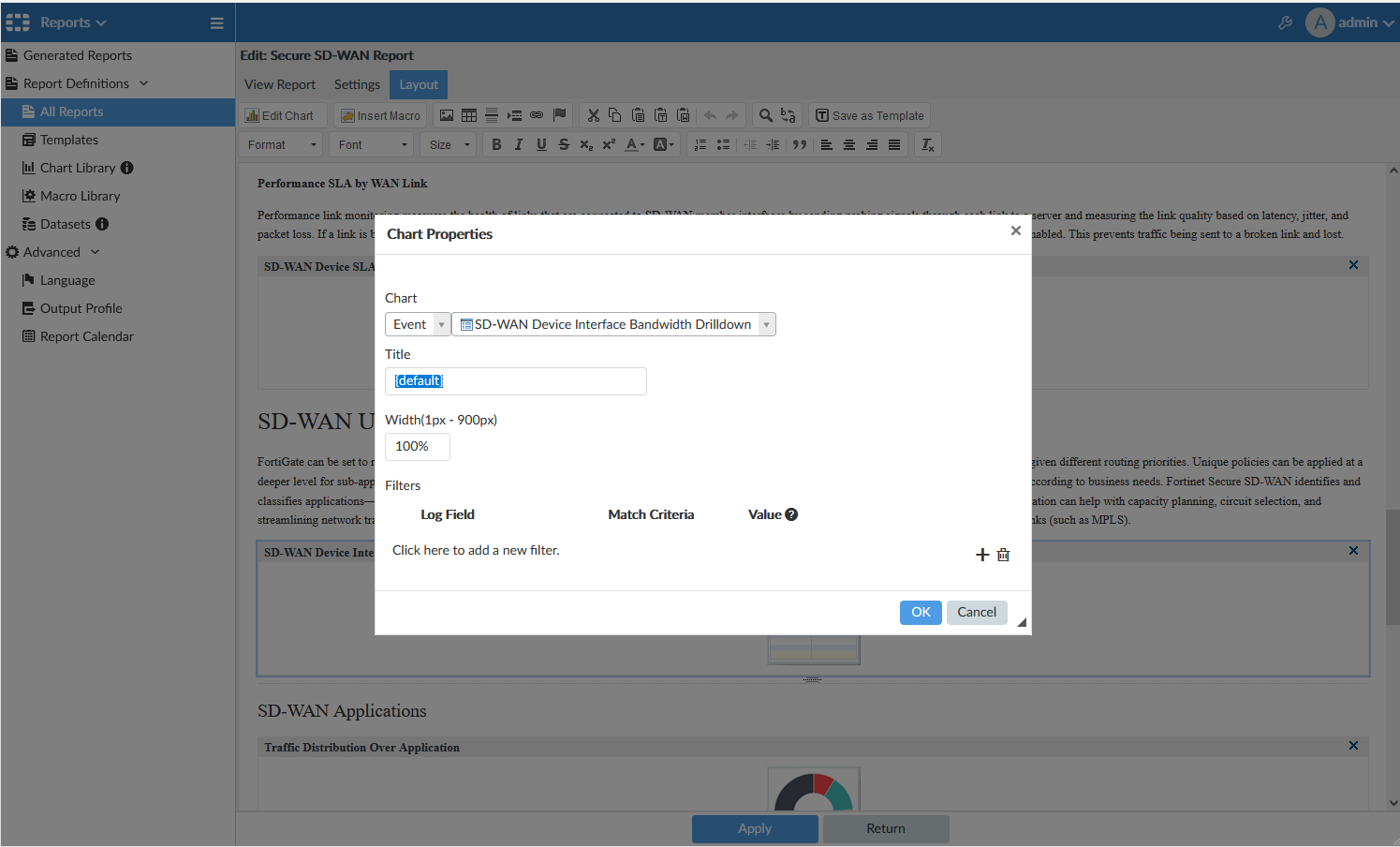Click the info icon beside Chart Library
The height and width of the screenshot is (847, 1400).
127,168
